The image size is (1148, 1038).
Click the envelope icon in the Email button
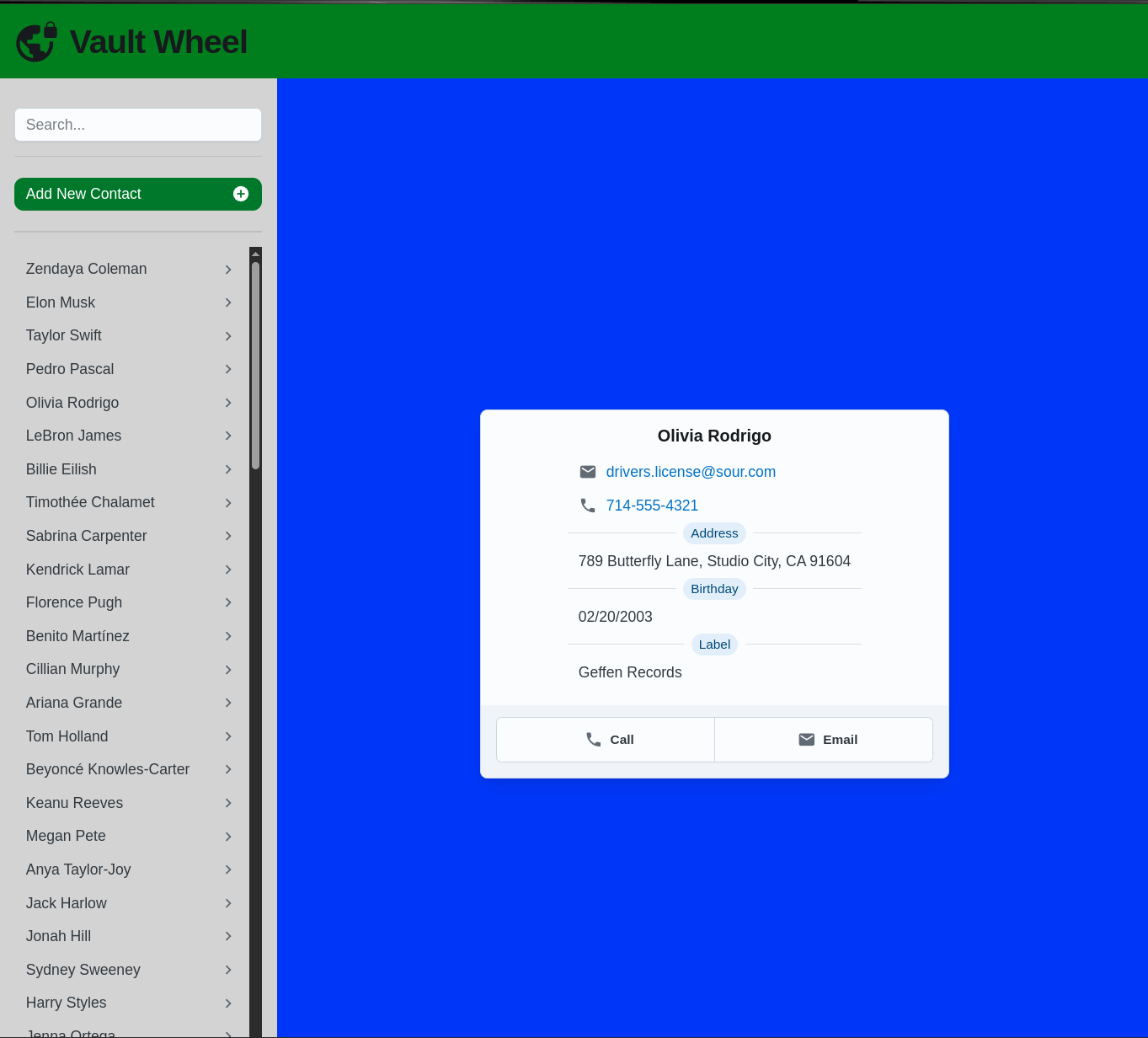(806, 740)
